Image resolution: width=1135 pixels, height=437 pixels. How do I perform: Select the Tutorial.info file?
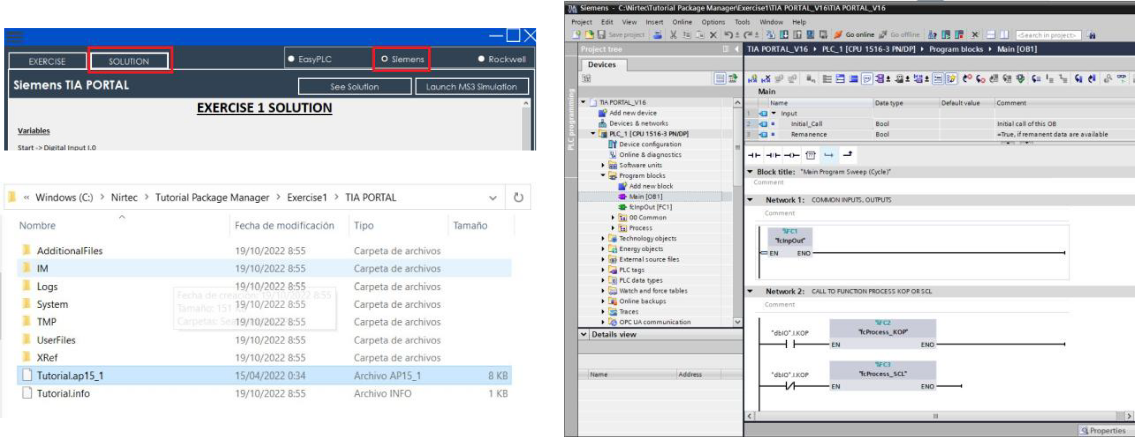click(x=264, y=394)
